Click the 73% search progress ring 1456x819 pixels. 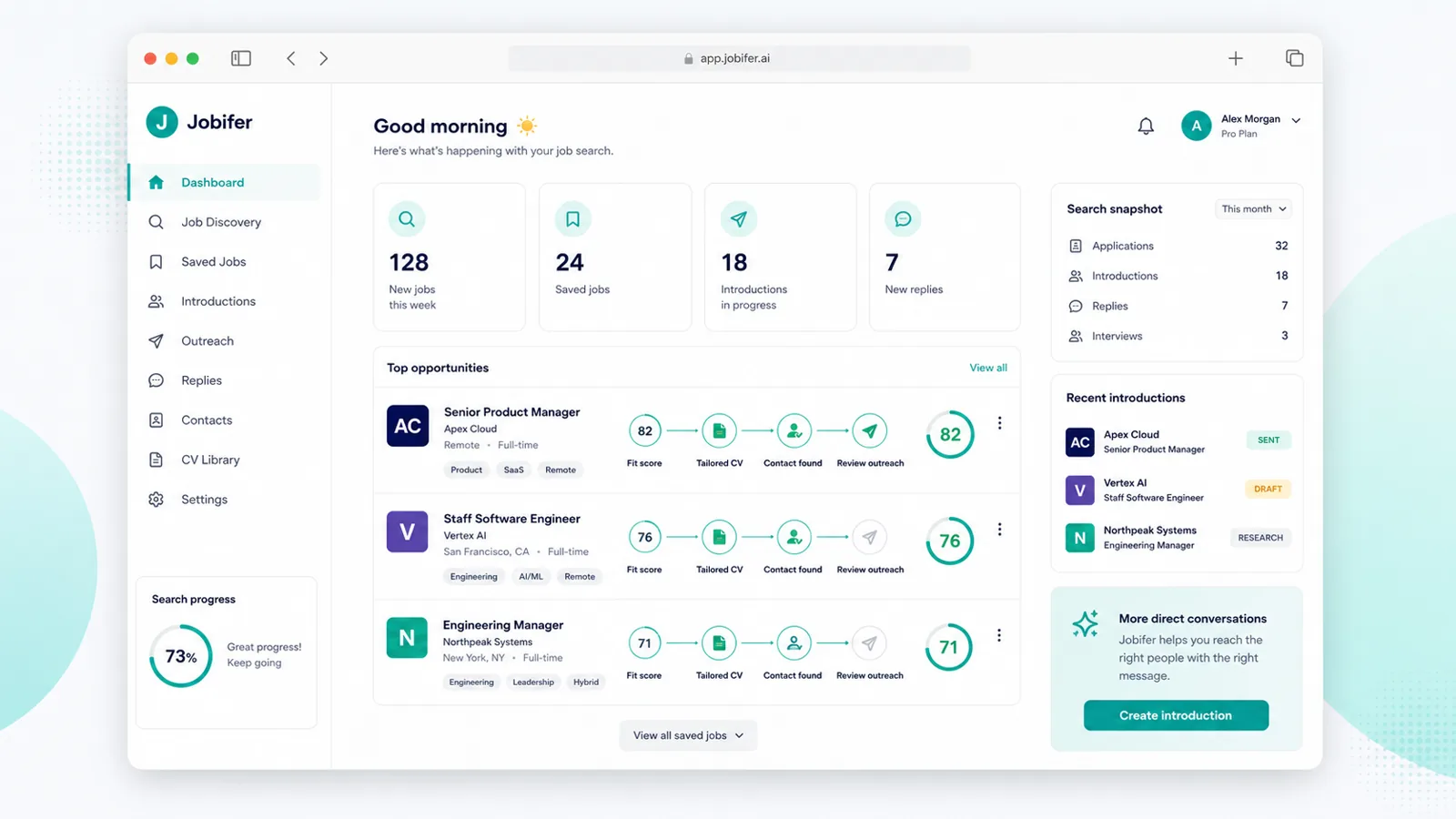181,656
